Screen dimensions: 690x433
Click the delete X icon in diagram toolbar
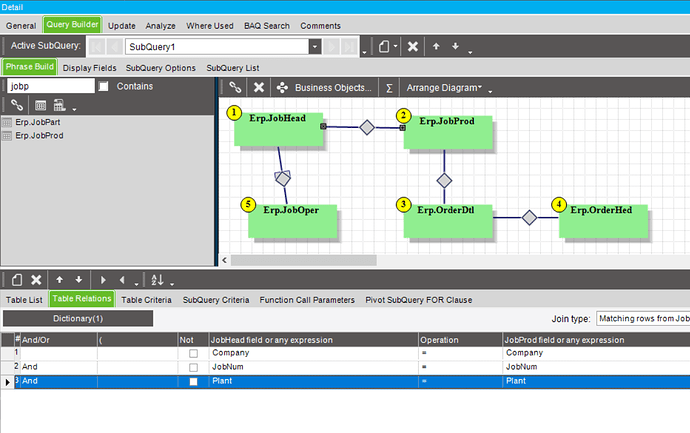coord(259,88)
